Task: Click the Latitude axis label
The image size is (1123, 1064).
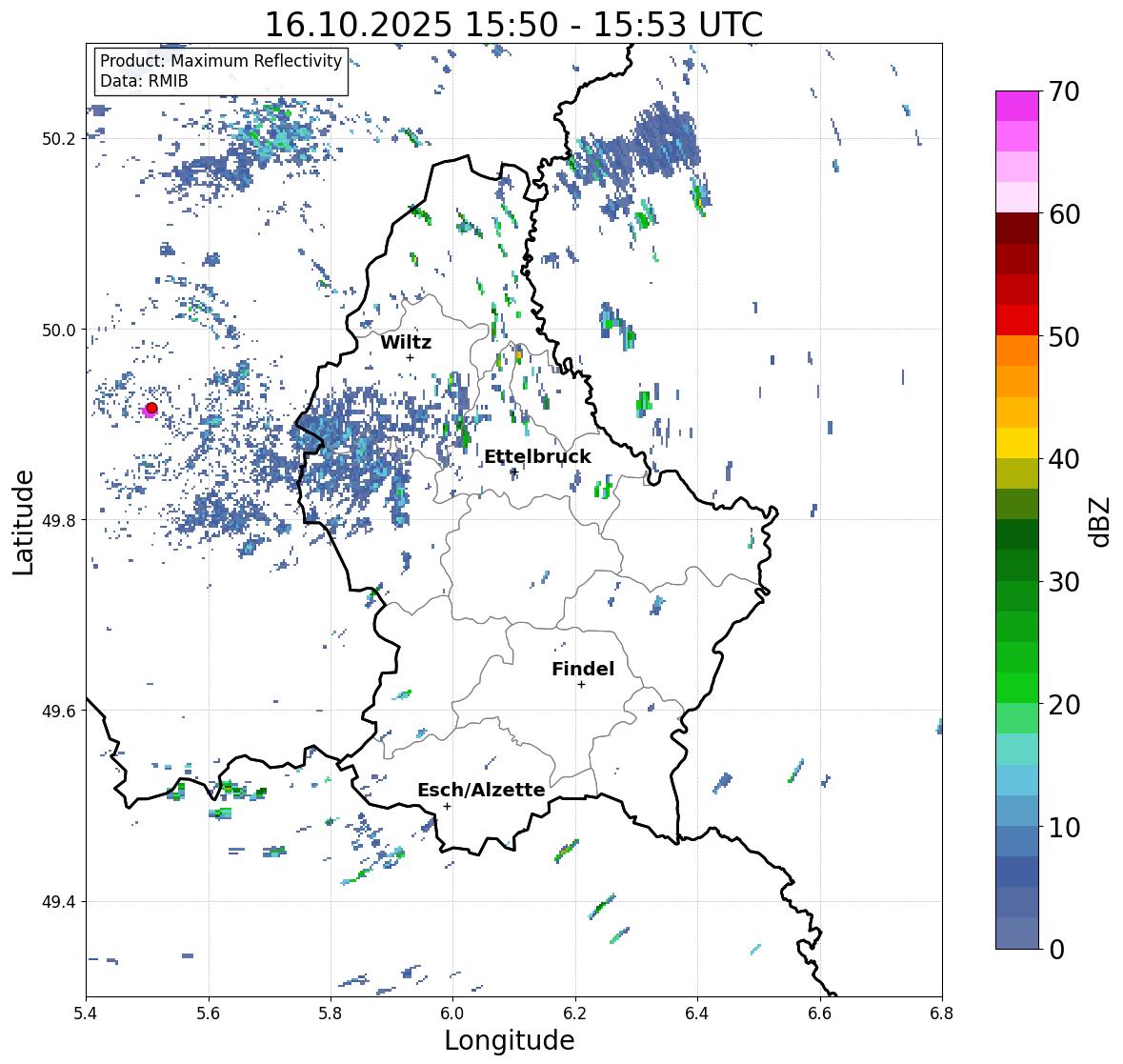Action: click(x=23, y=522)
